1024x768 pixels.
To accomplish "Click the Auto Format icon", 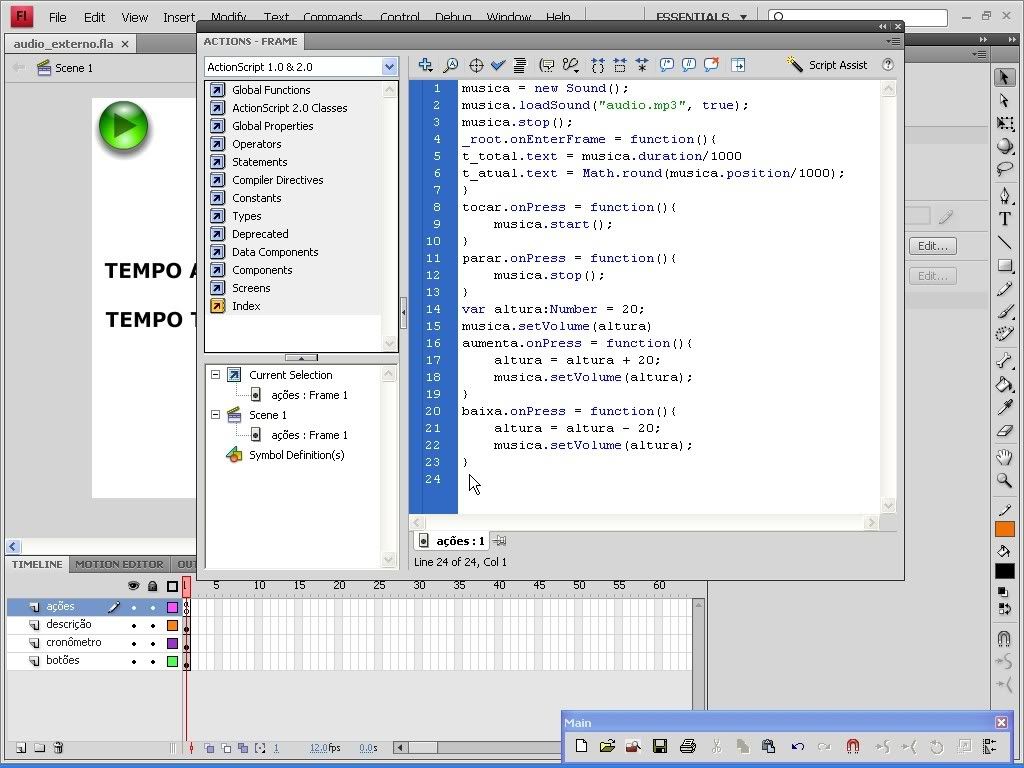I will pos(520,65).
